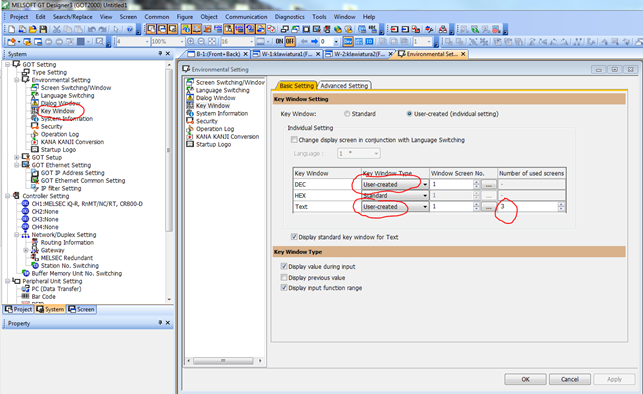Select KANA KANJI Conversion in dialog list
643x394 pixels.
(228, 137)
